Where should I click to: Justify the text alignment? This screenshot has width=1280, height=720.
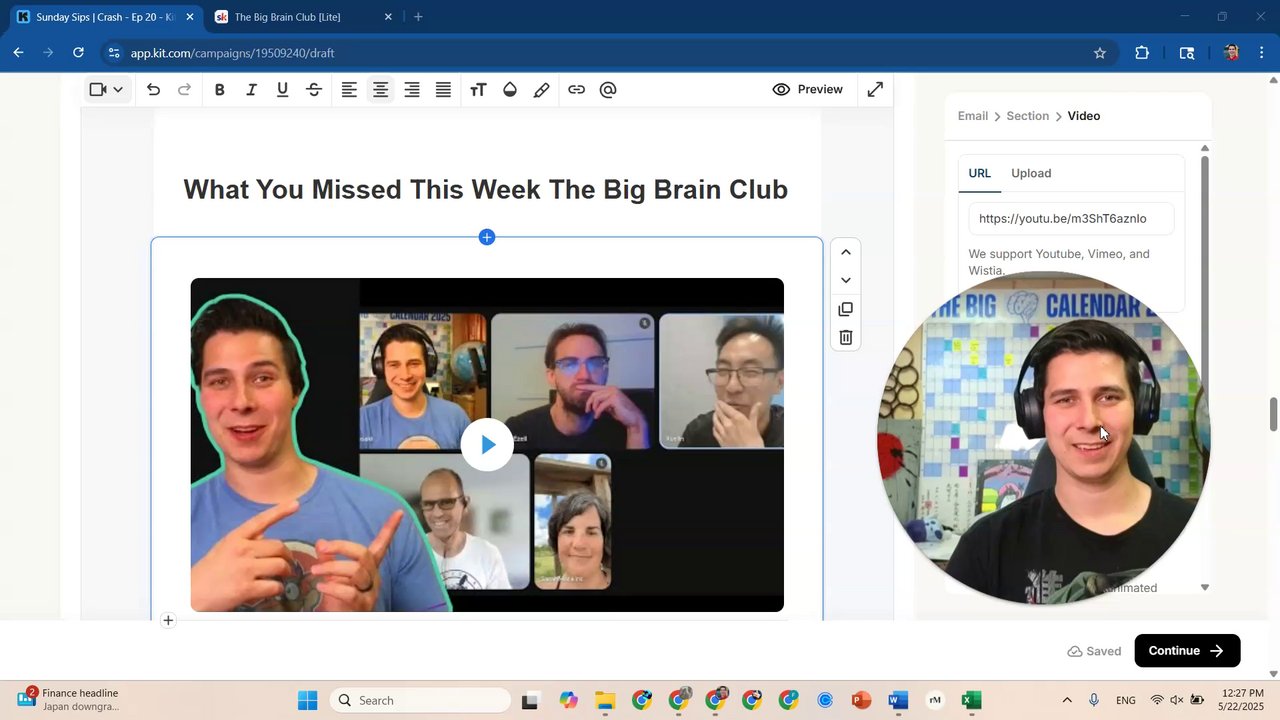[443, 90]
